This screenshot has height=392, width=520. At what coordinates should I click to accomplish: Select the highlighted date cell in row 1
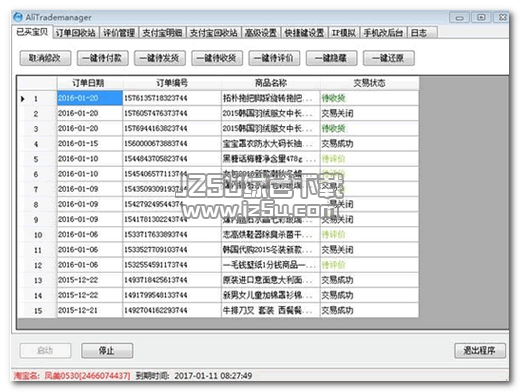coord(90,98)
